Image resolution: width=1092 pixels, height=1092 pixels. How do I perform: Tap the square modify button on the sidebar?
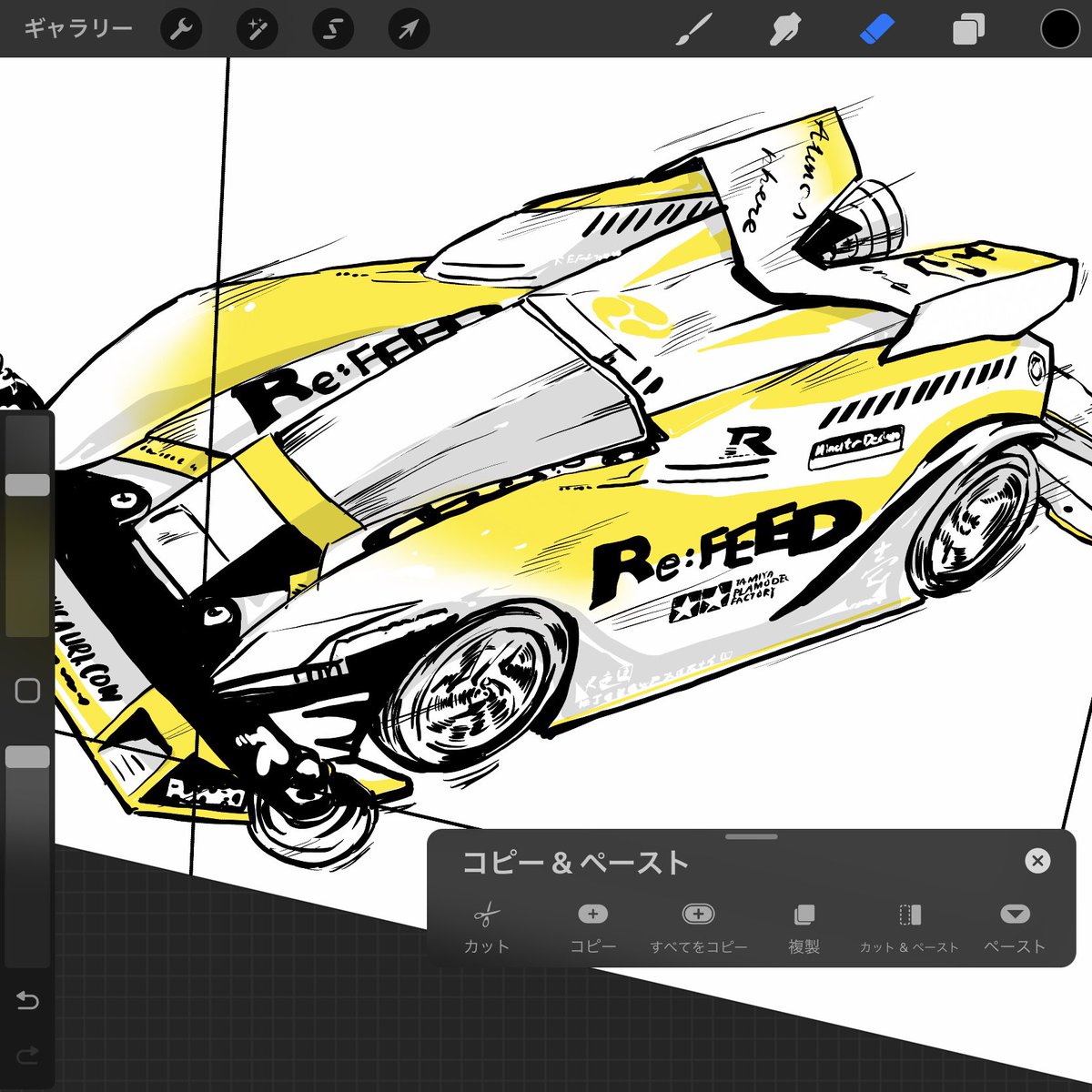(27, 691)
